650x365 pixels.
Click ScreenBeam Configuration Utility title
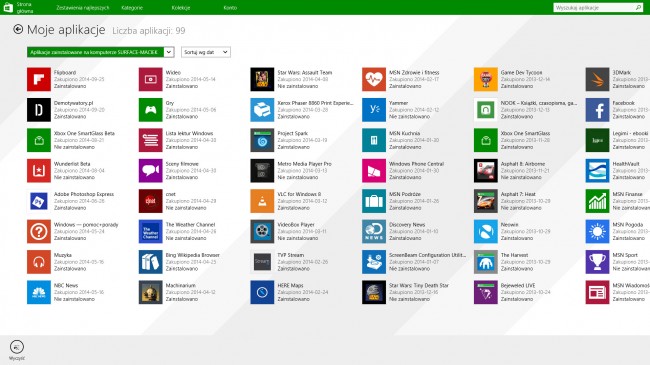(427, 255)
